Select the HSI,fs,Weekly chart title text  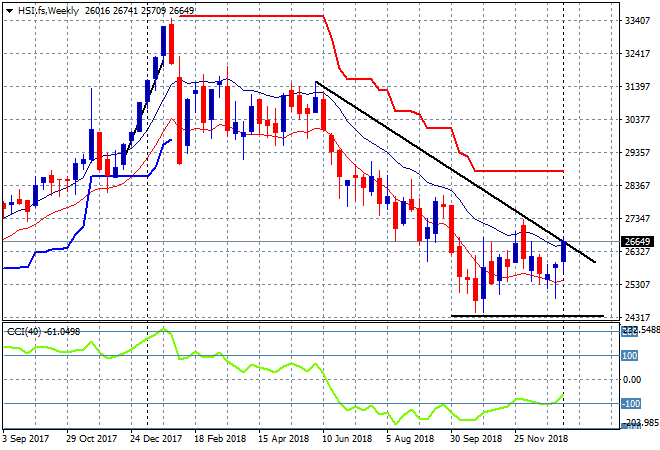pos(48,11)
